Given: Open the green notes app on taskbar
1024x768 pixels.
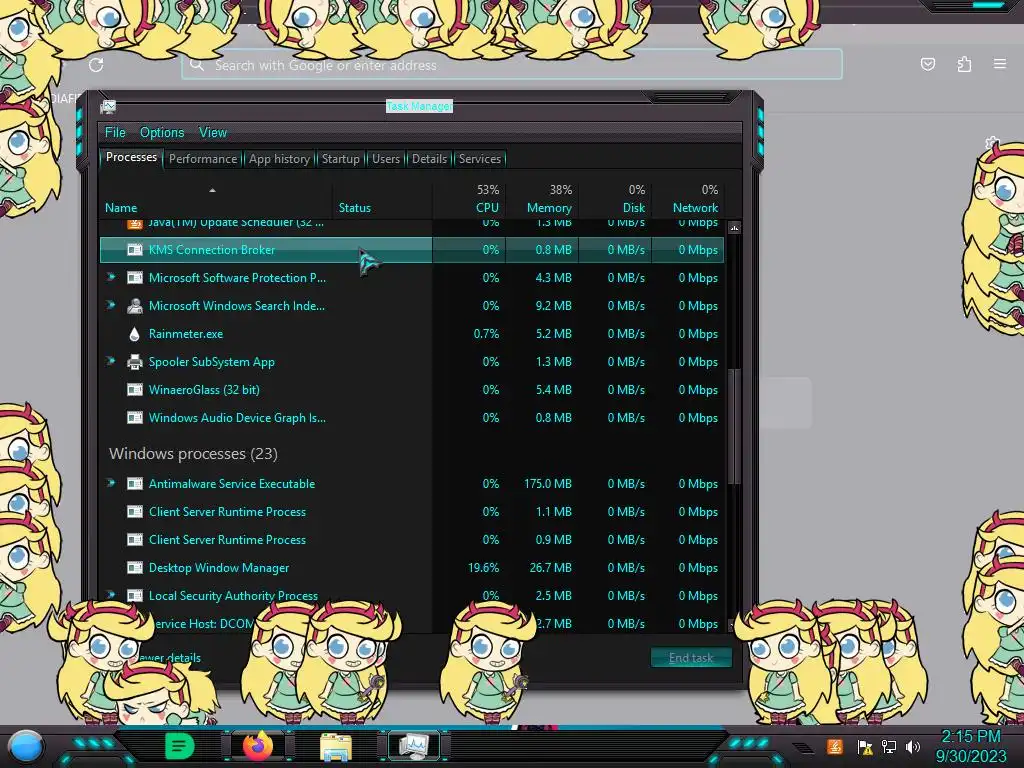Looking at the screenshot, I should click(x=179, y=746).
